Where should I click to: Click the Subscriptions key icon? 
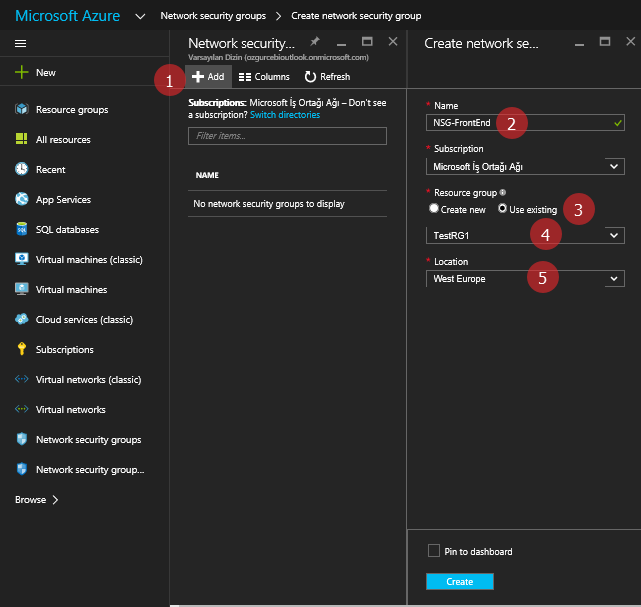click(x=22, y=349)
